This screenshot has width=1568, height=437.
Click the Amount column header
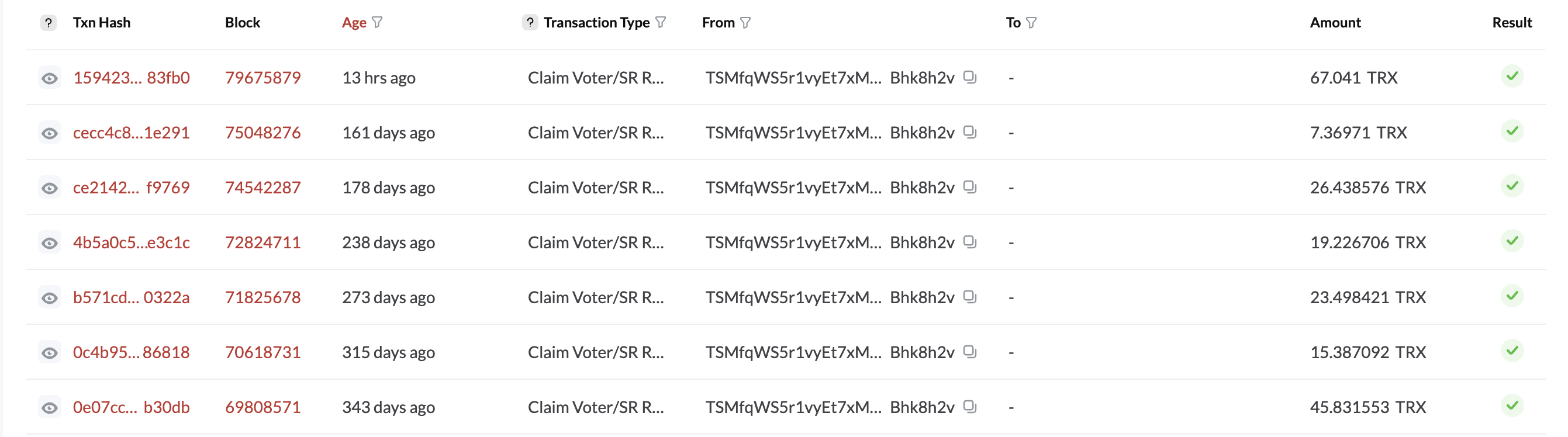(x=1335, y=23)
